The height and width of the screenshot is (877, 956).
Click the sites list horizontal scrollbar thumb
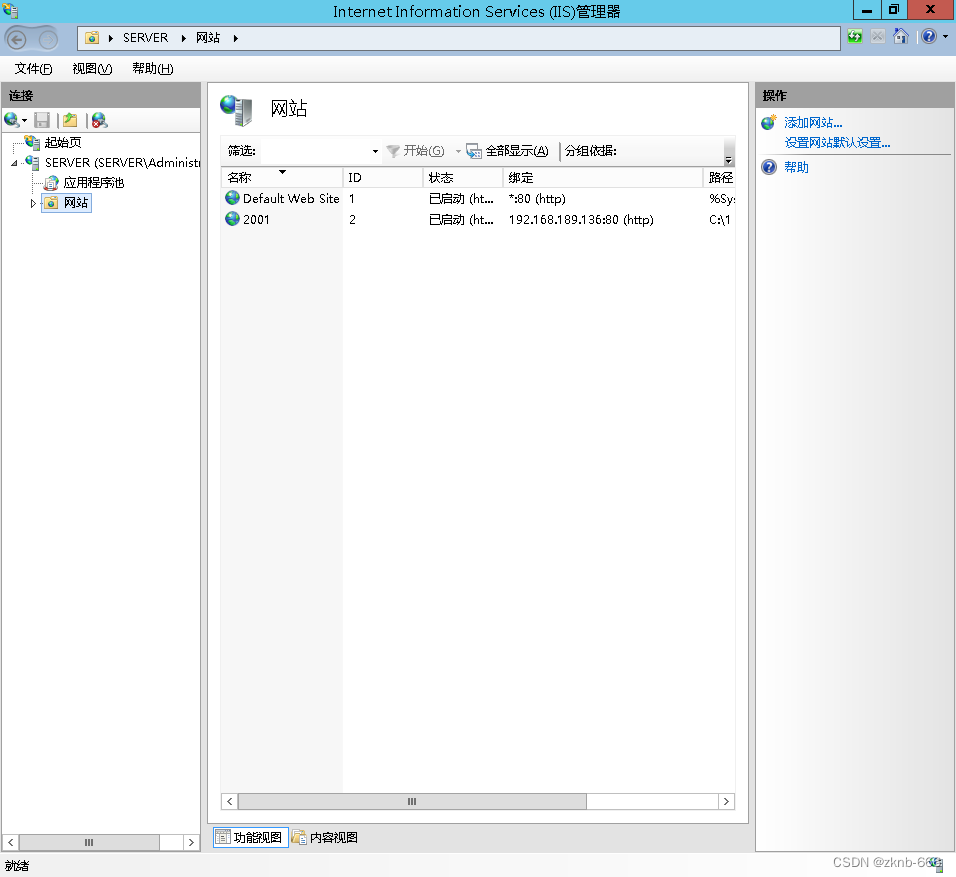[x=412, y=801]
